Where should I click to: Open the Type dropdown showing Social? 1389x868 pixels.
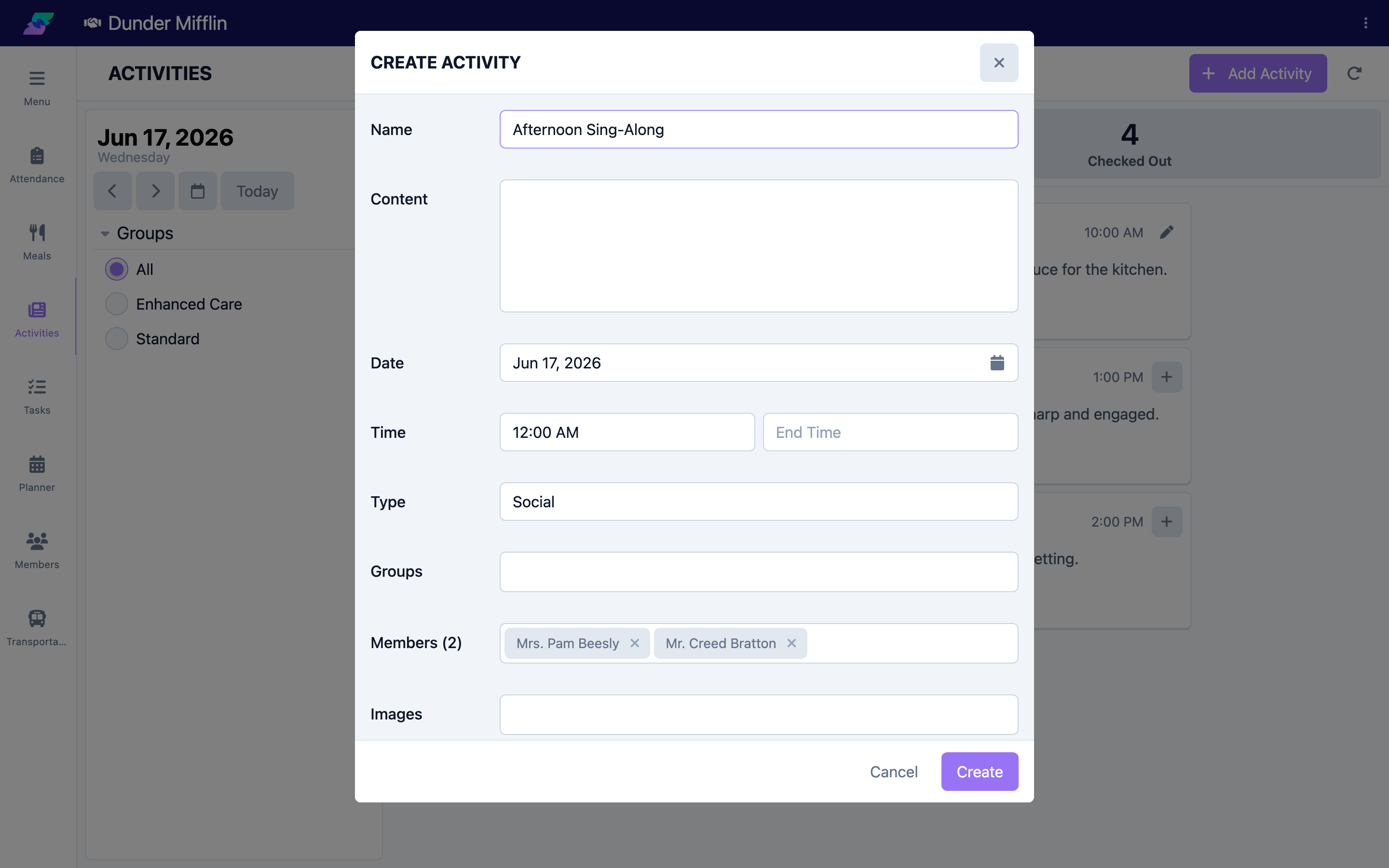coord(759,502)
